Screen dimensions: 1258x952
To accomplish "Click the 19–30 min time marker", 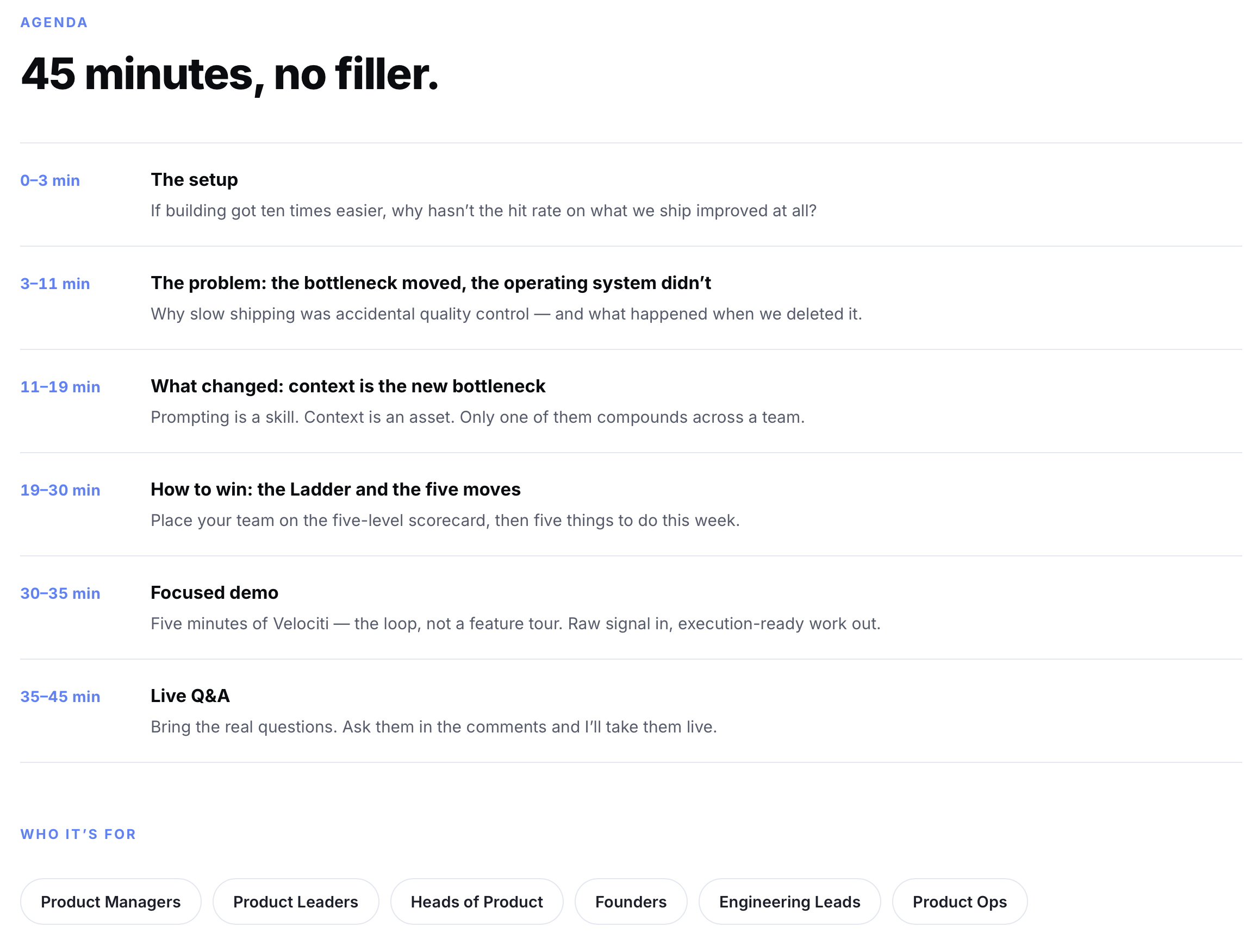I will pos(60,491).
